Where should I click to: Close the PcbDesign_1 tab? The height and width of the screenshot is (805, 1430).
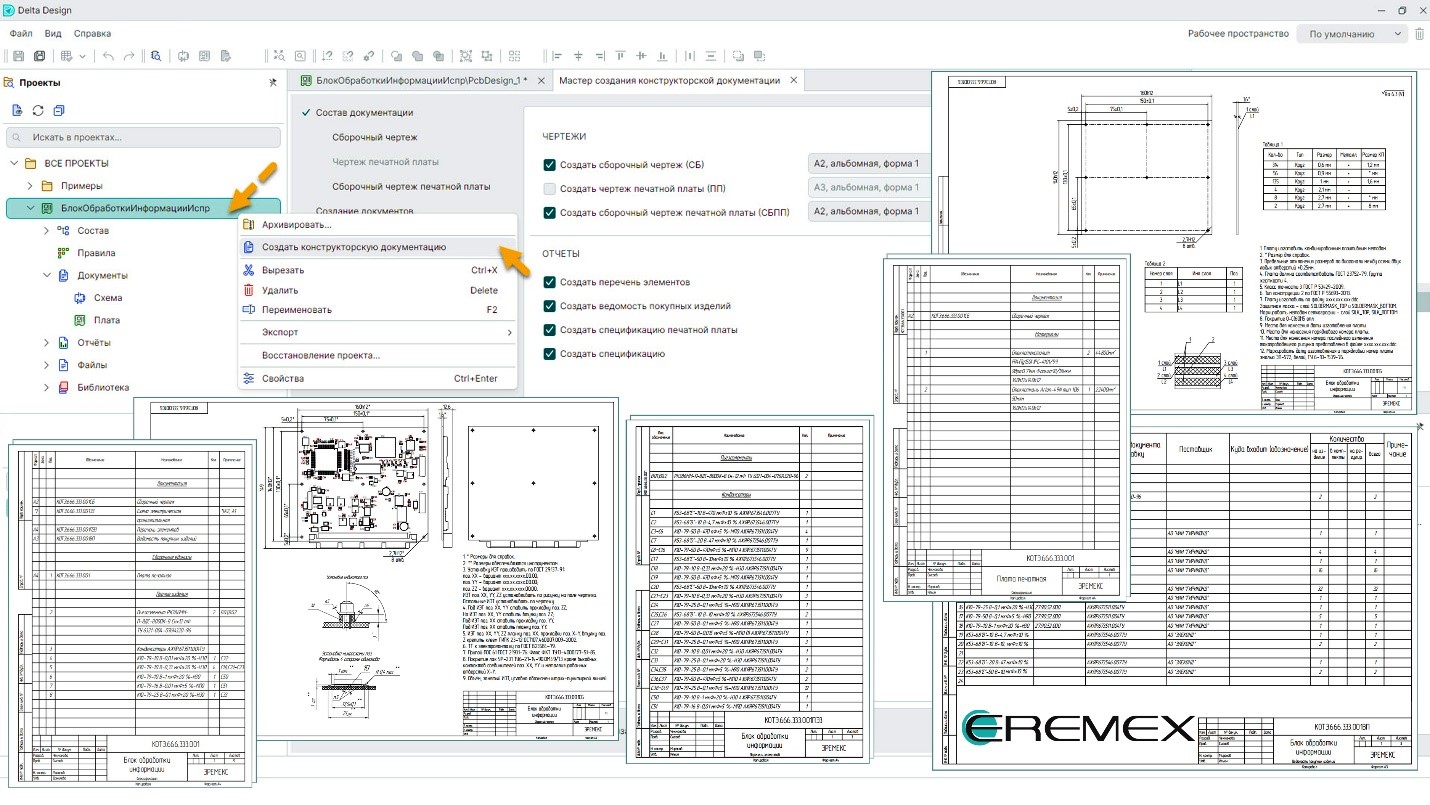(x=541, y=80)
